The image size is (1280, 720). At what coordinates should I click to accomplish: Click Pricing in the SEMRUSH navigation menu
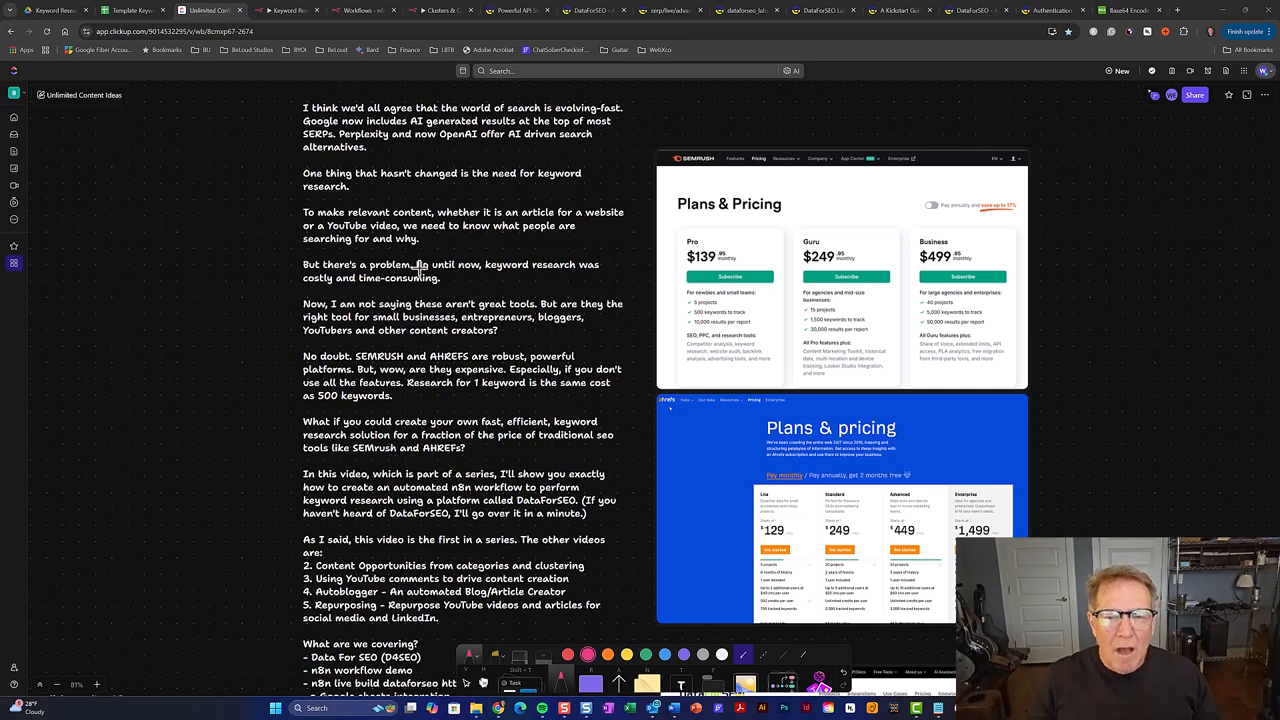click(758, 158)
